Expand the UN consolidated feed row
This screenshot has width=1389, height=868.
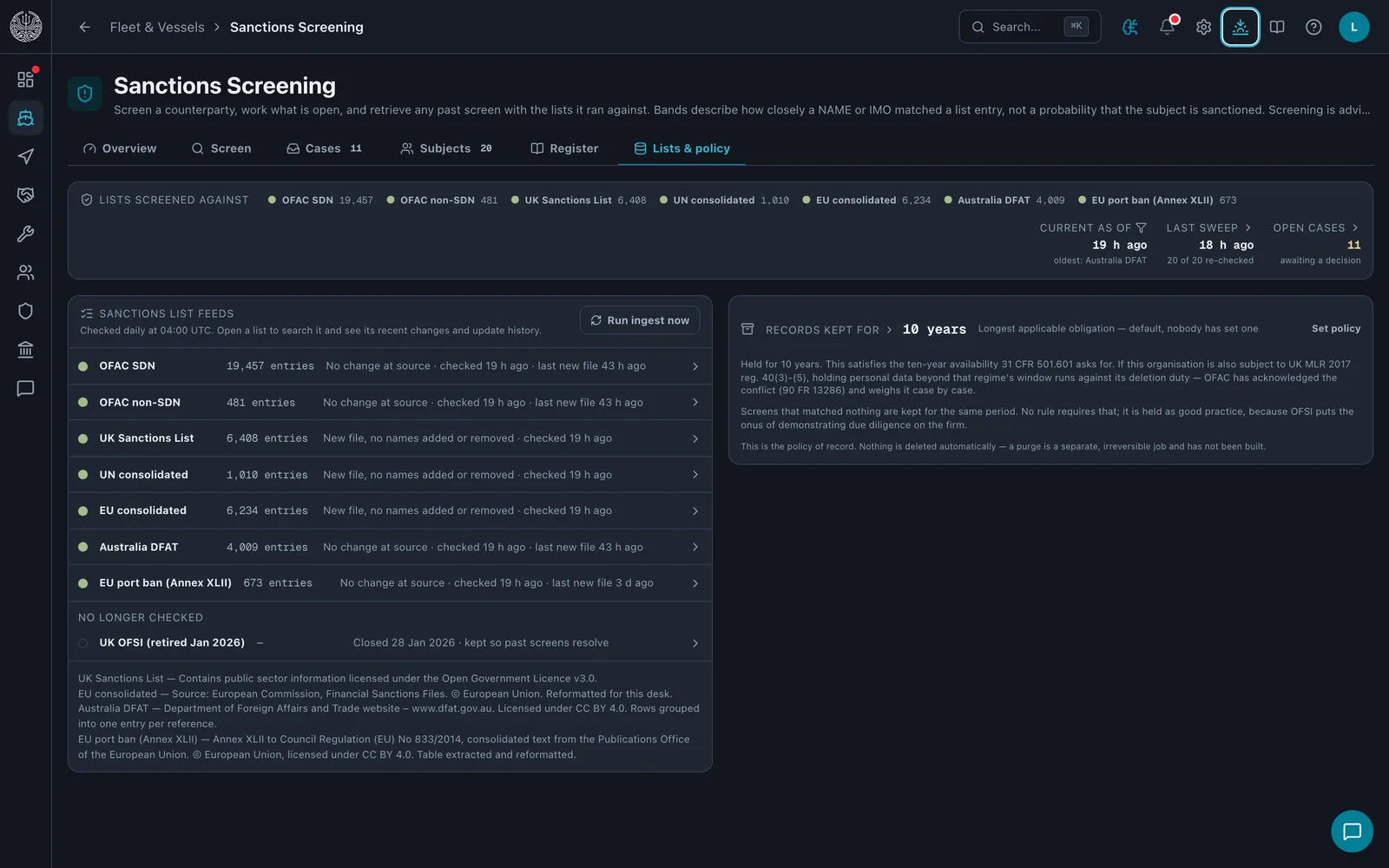pyautogui.click(x=390, y=475)
